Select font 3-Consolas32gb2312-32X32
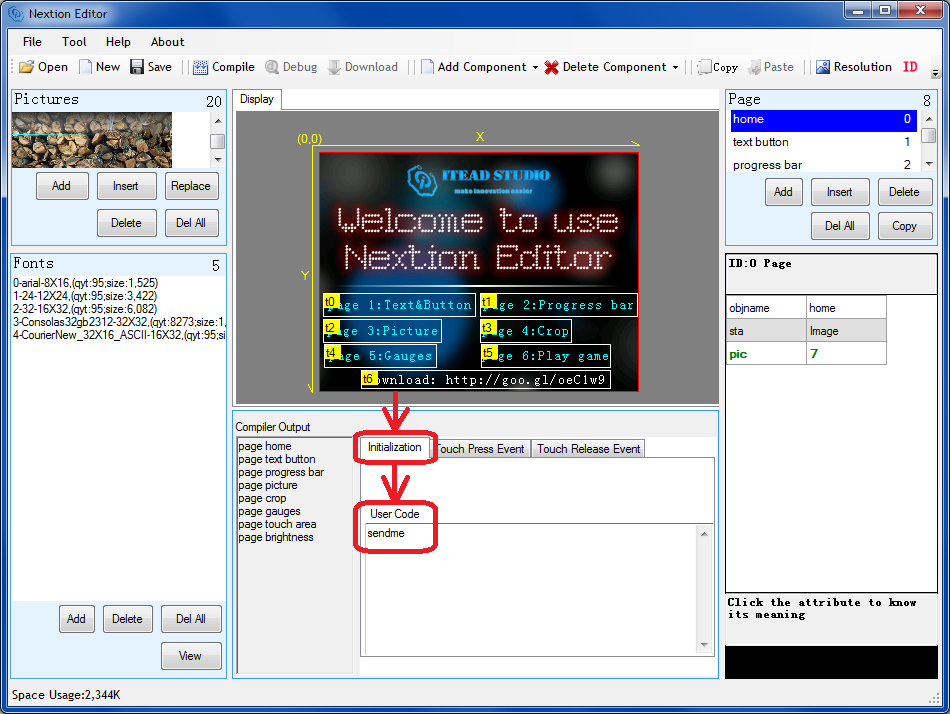Viewport: 950px width, 714px height. coord(119,322)
